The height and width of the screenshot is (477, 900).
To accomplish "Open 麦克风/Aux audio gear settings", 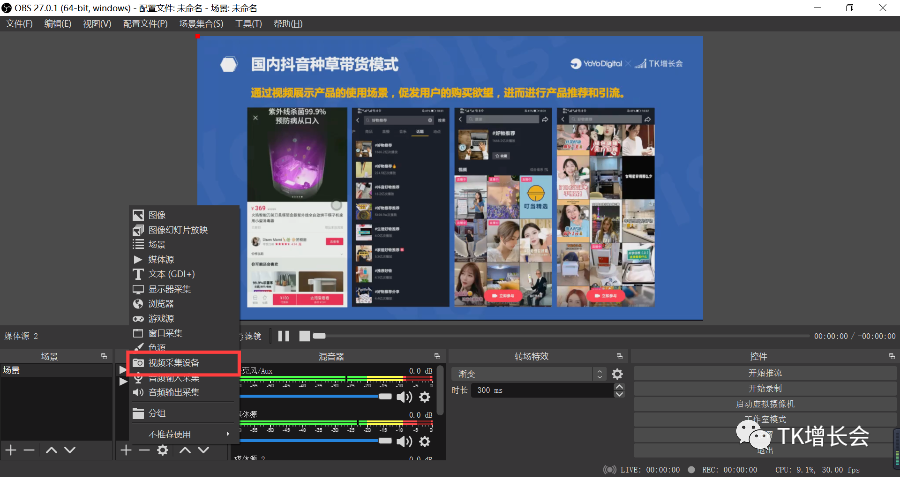I will point(425,397).
